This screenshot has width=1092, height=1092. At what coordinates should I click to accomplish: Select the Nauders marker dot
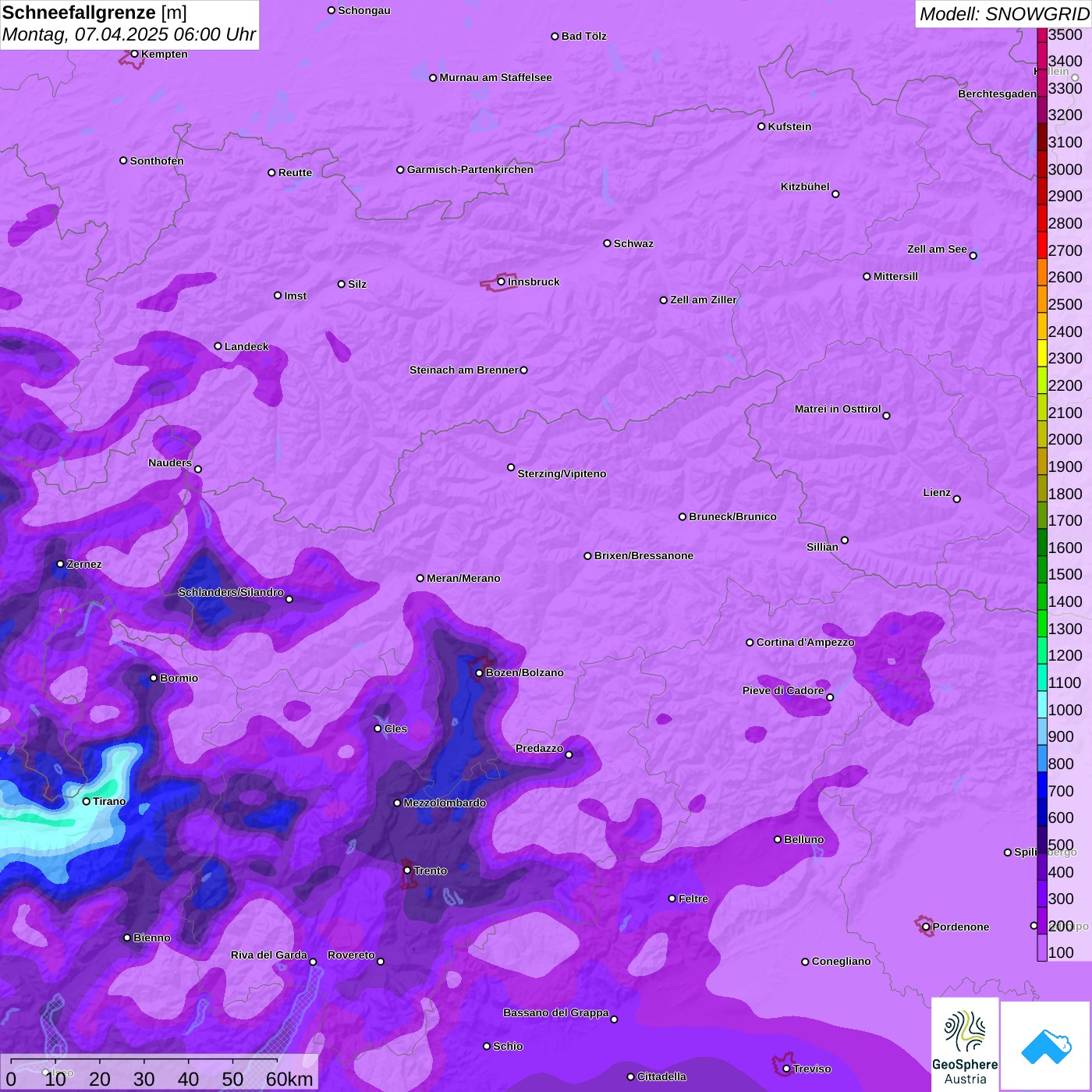tap(198, 470)
